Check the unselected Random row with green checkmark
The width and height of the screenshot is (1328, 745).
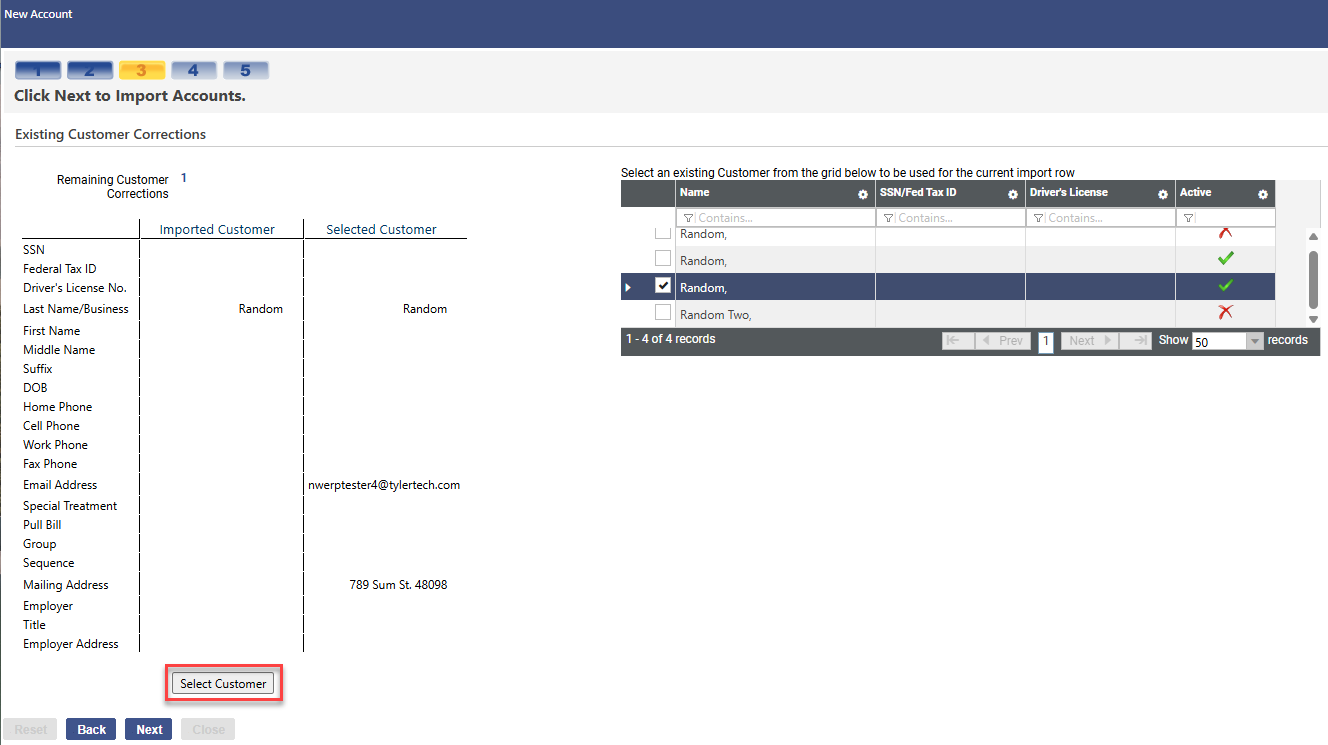point(662,259)
